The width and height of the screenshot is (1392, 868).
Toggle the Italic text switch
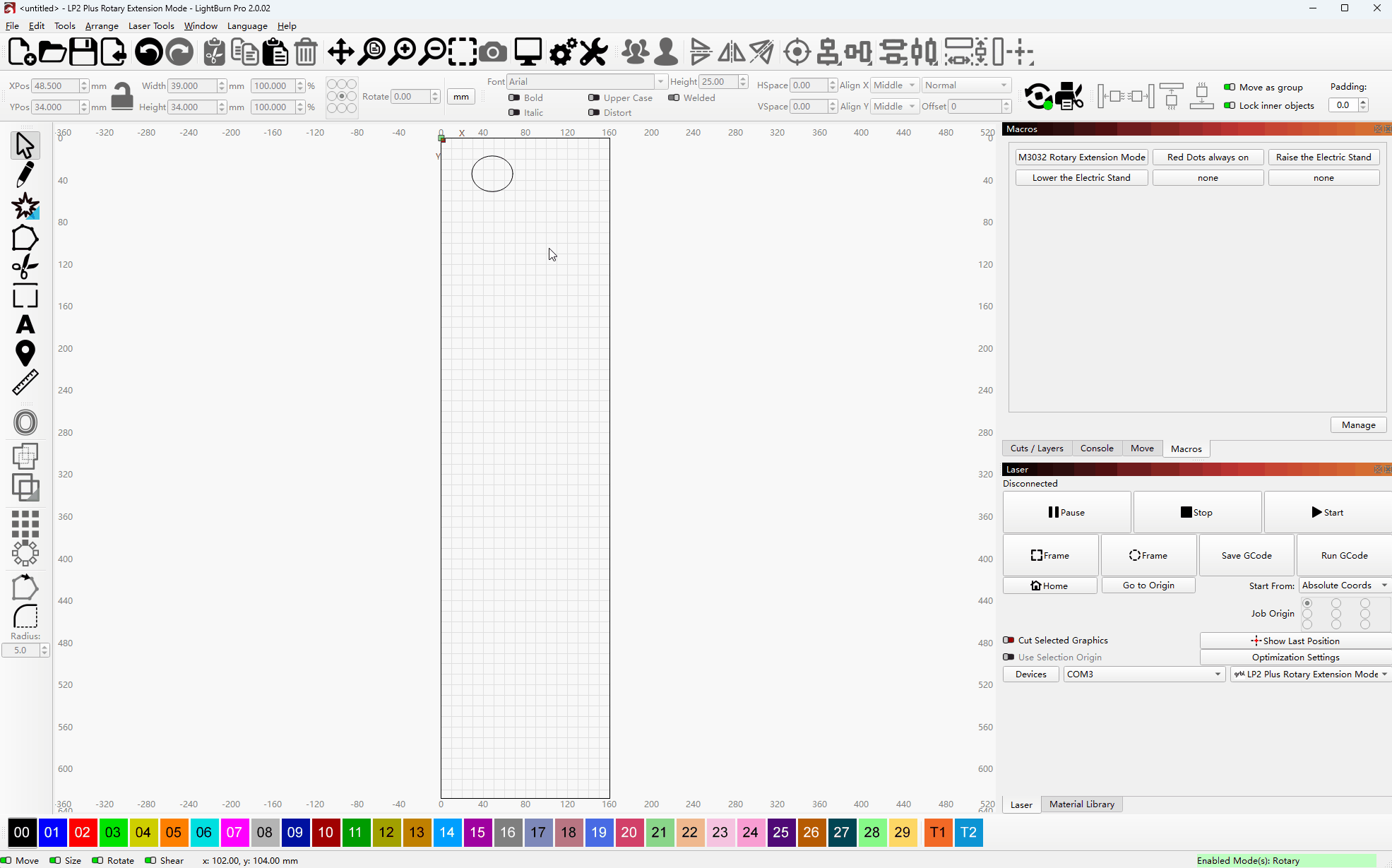[514, 112]
